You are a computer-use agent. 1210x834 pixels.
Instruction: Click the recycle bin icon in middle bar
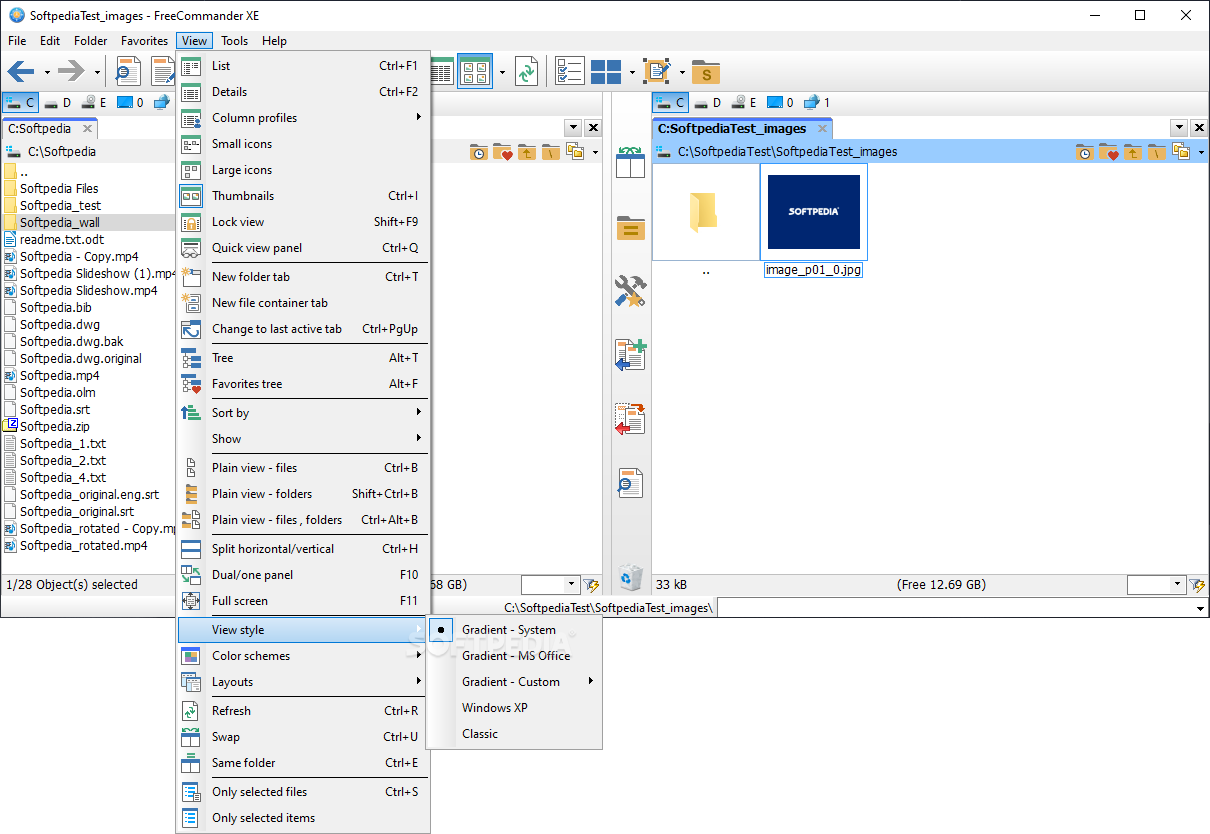pos(630,577)
